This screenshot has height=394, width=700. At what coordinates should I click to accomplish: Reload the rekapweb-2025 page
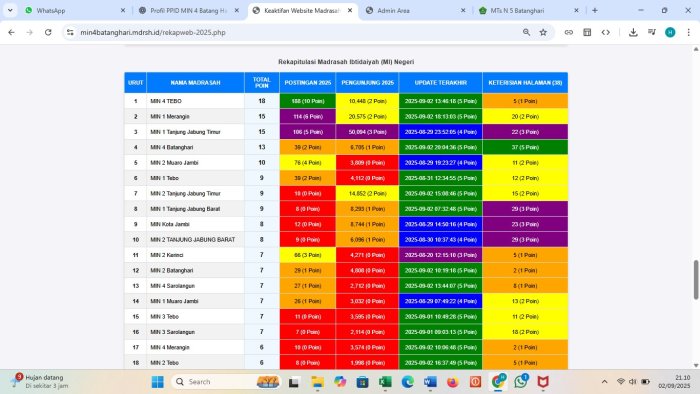(48, 32)
